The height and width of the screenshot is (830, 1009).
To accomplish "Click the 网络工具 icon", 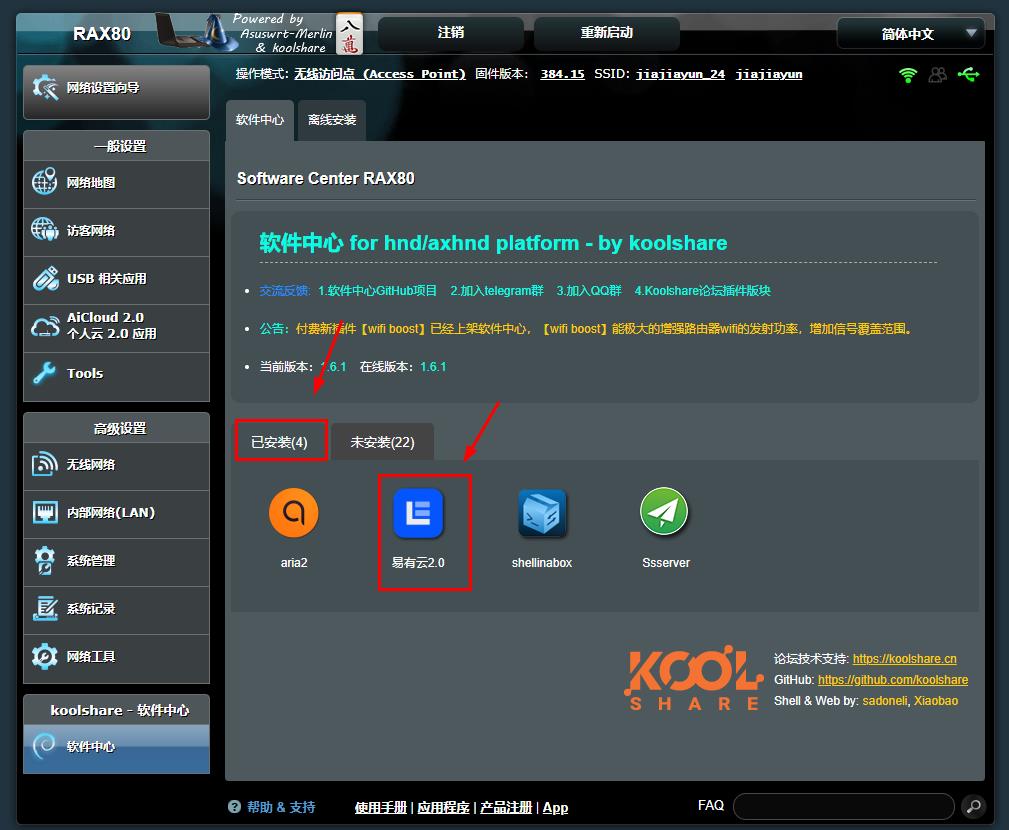I will (45, 656).
